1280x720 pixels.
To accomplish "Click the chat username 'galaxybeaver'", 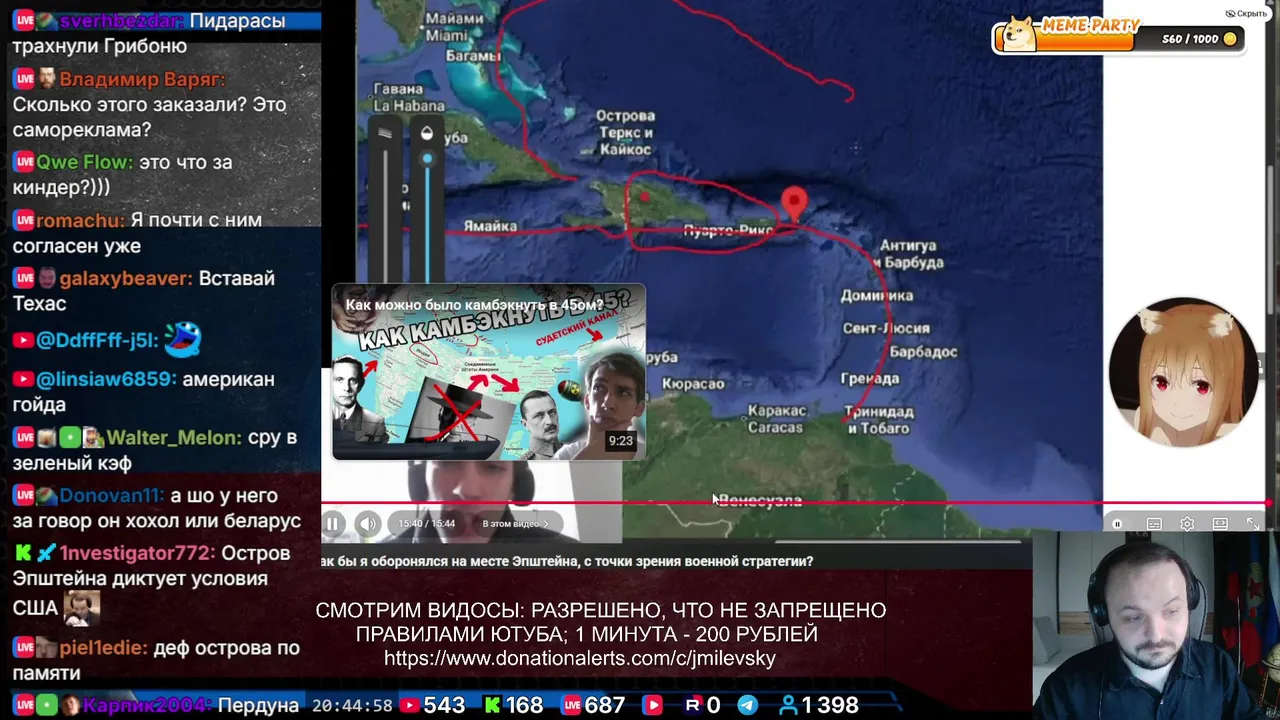I will click(x=125, y=278).
